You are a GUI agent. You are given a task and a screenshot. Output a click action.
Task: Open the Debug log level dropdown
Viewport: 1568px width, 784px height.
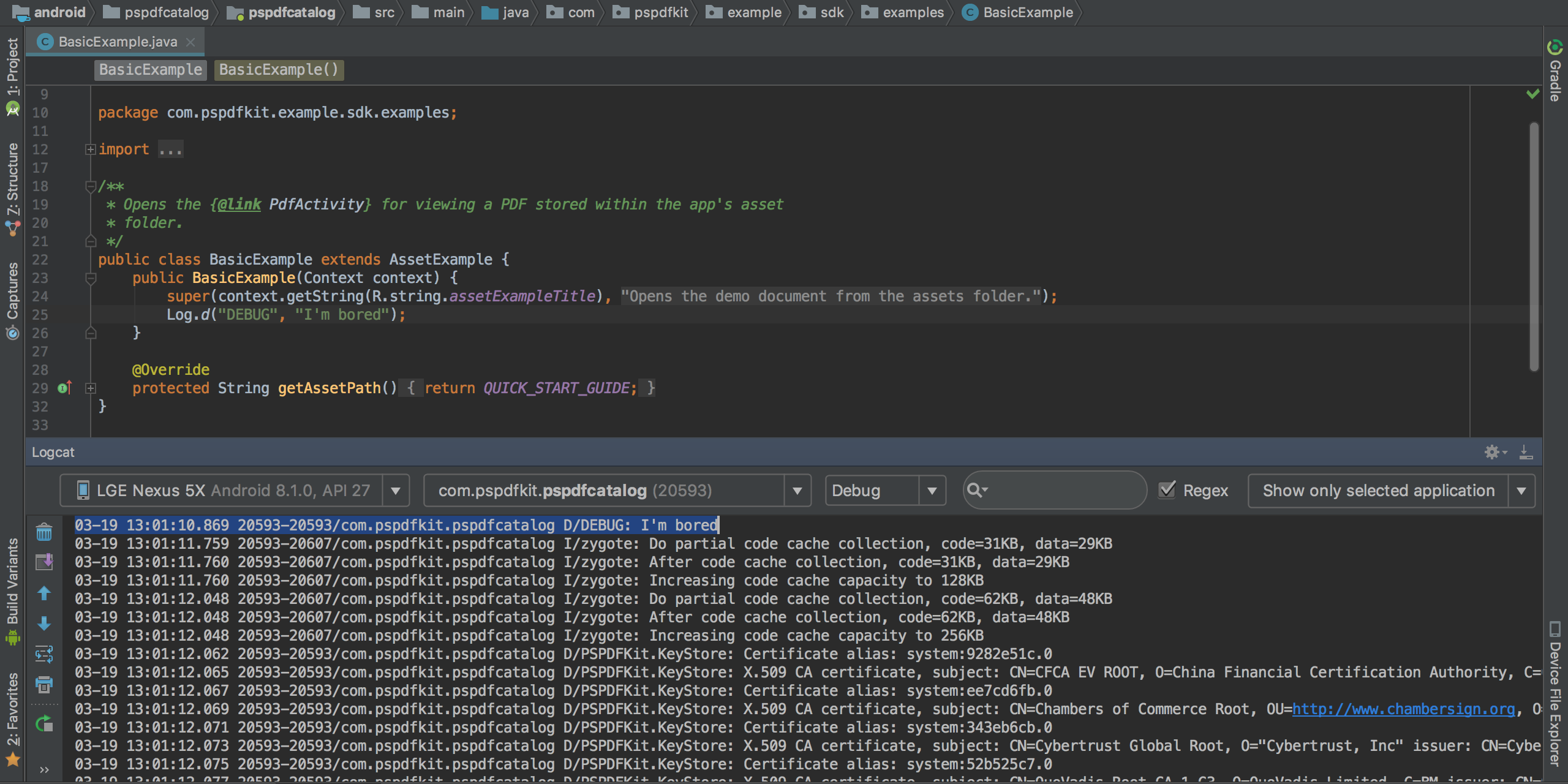point(932,490)
